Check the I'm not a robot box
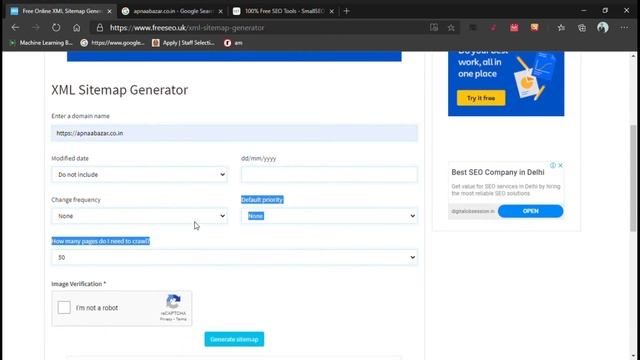 click(64, 307)
